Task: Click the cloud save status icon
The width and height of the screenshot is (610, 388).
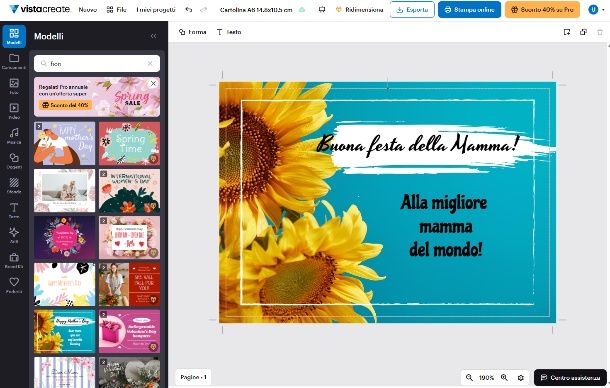Action: pos(302,10)
